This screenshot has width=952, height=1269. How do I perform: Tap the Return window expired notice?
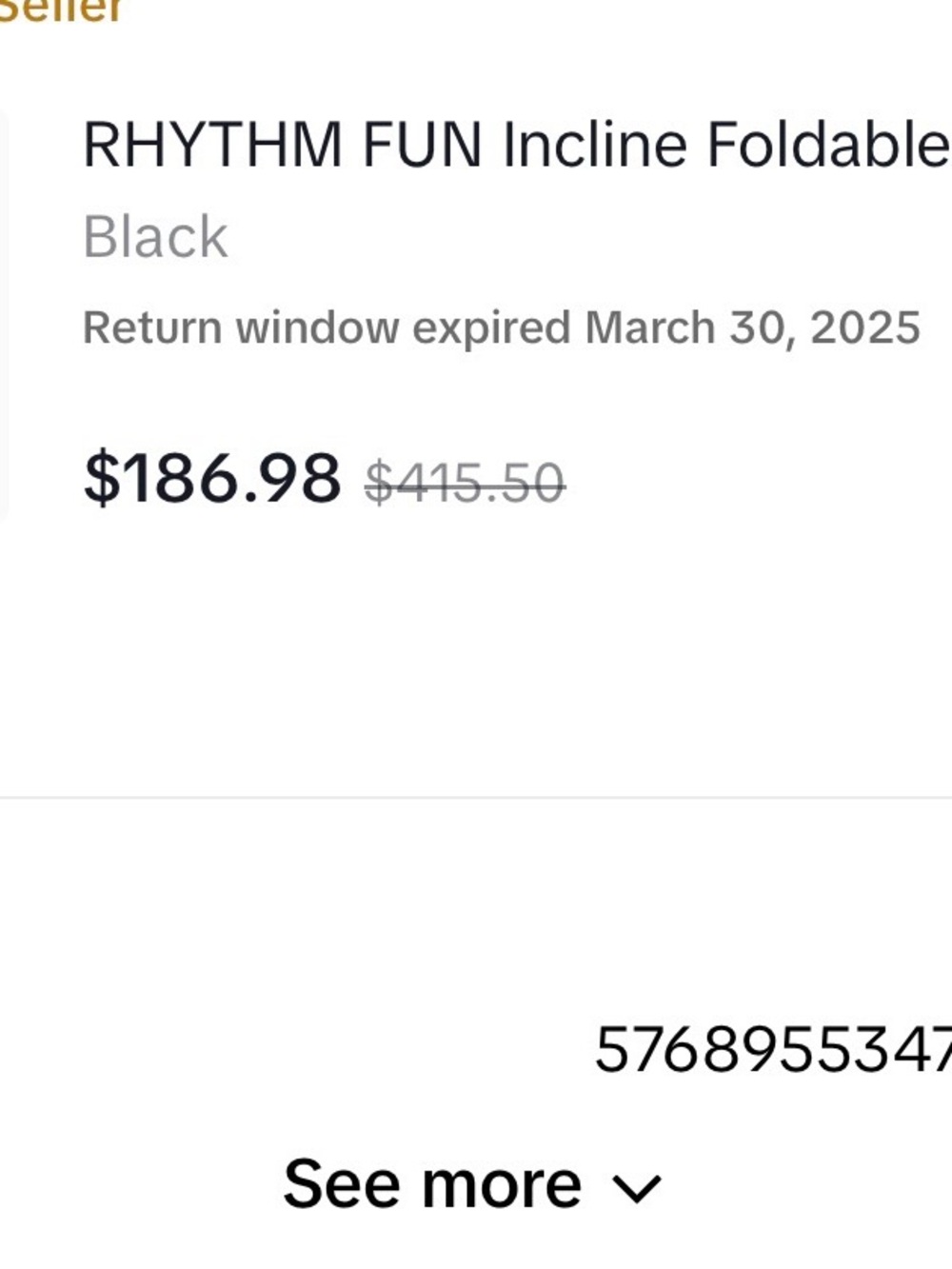point(501,327)
